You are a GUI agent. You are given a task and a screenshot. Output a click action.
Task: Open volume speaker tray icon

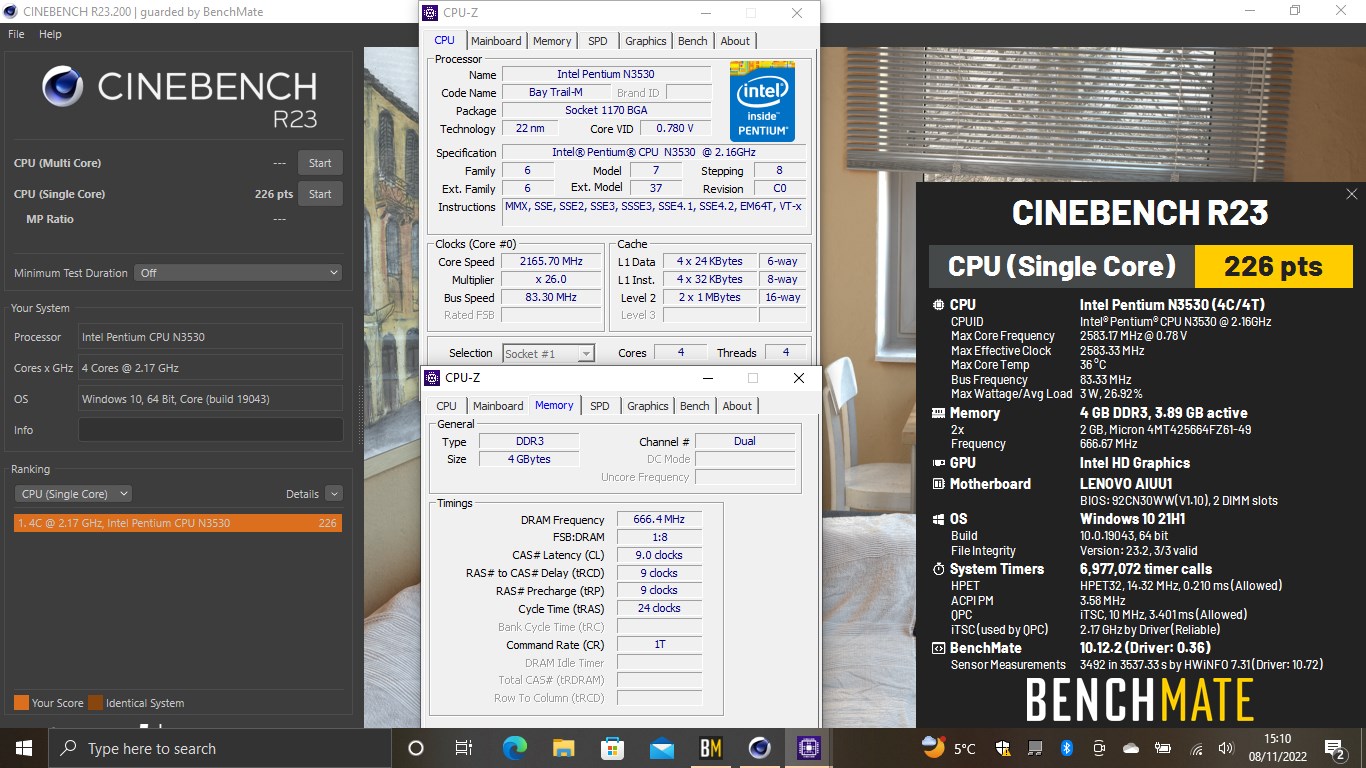click(x=1226, y=748)
